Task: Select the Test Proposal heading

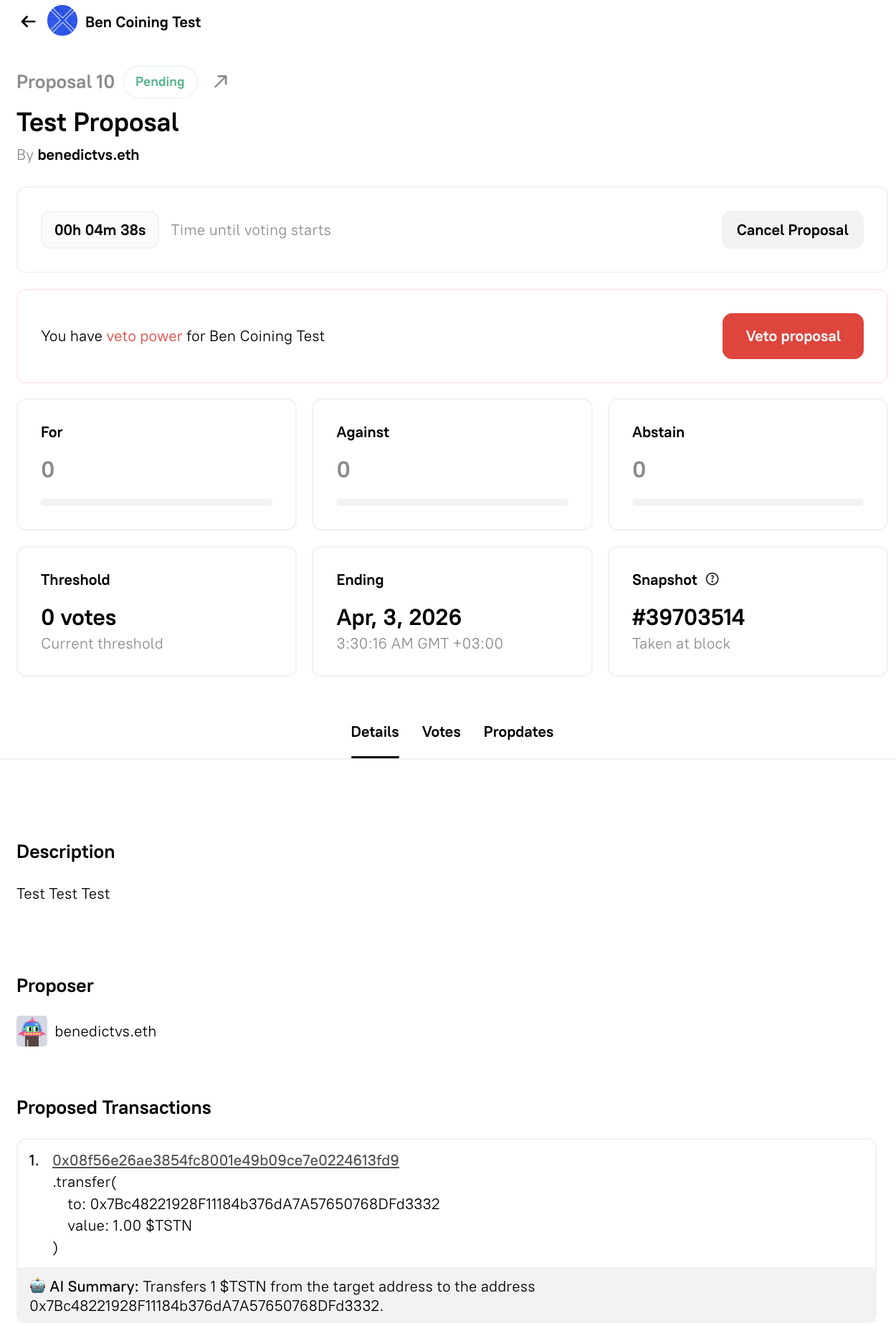Action: [x=97, y=123]
